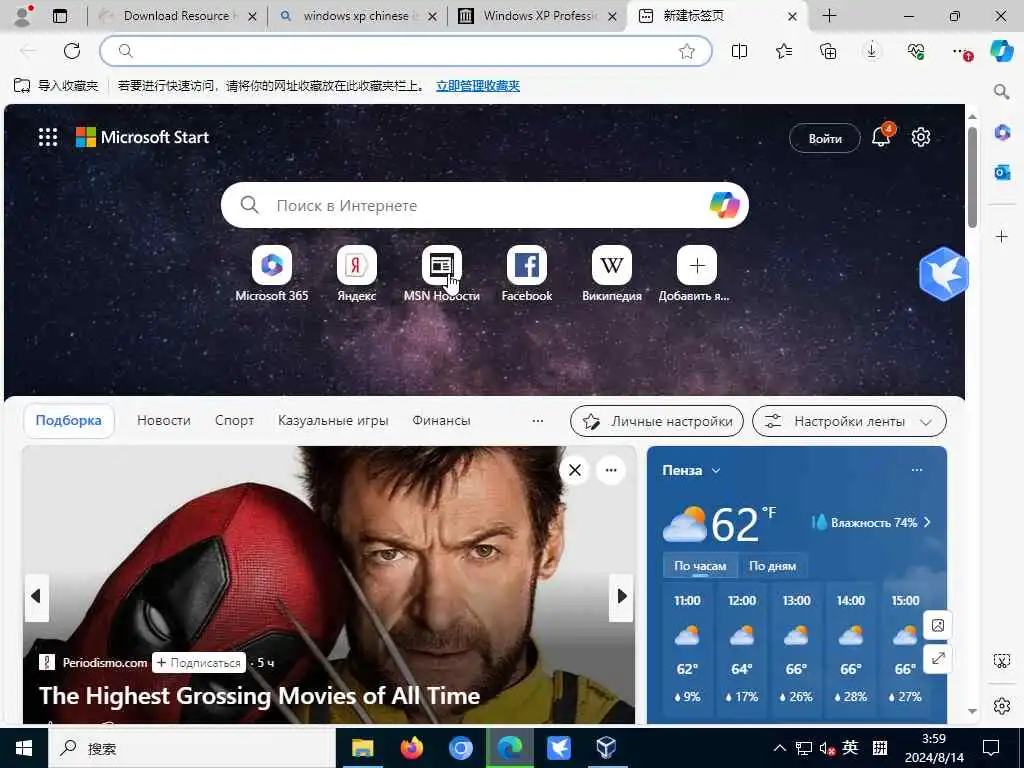Click the Copilot icon in search box
The height and width of the screenshot is (768, 1024).
pyautogui.click(x=724, y=205)
